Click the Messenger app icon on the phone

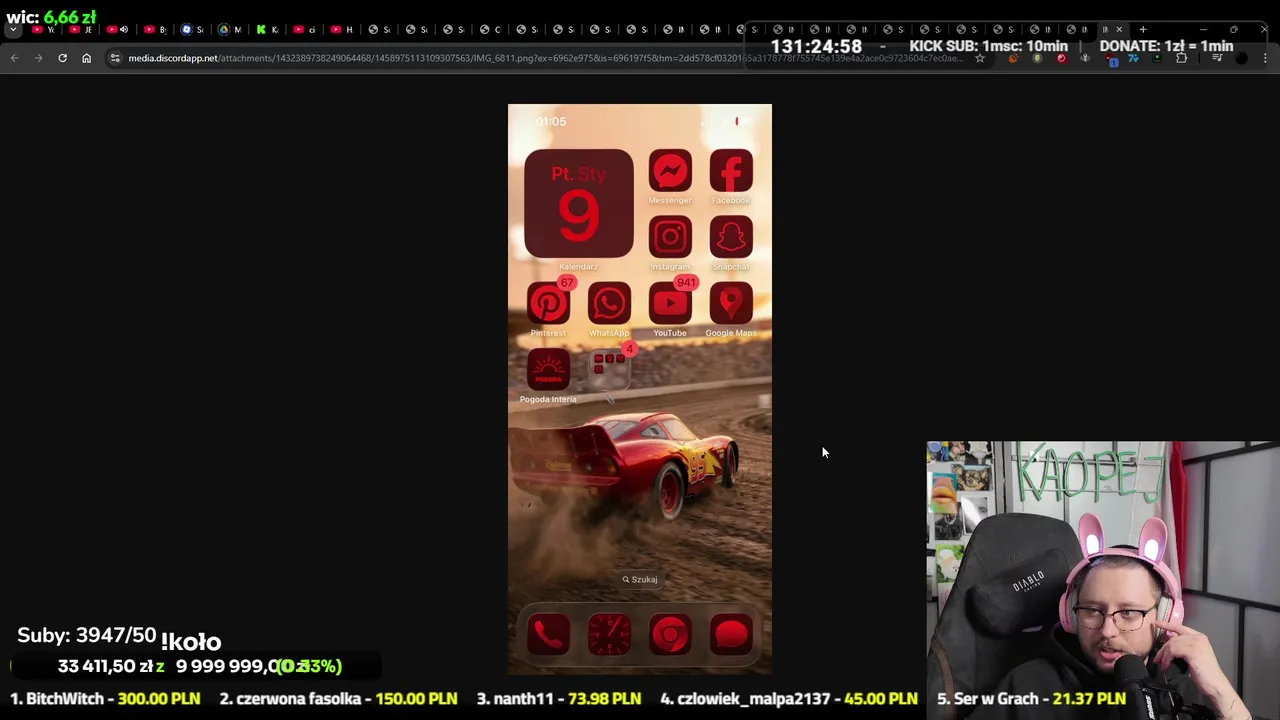pyautogui.click(x=670, y=171)
